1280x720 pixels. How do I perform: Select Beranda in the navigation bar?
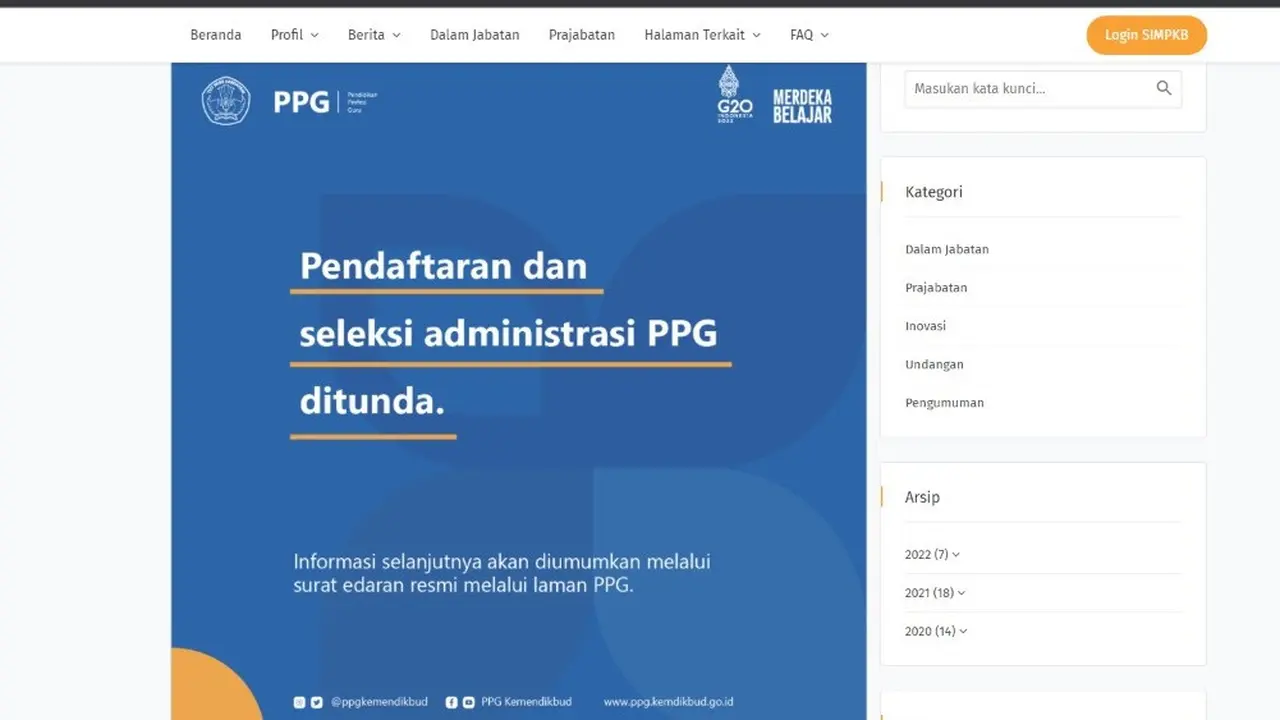point(215,34)
